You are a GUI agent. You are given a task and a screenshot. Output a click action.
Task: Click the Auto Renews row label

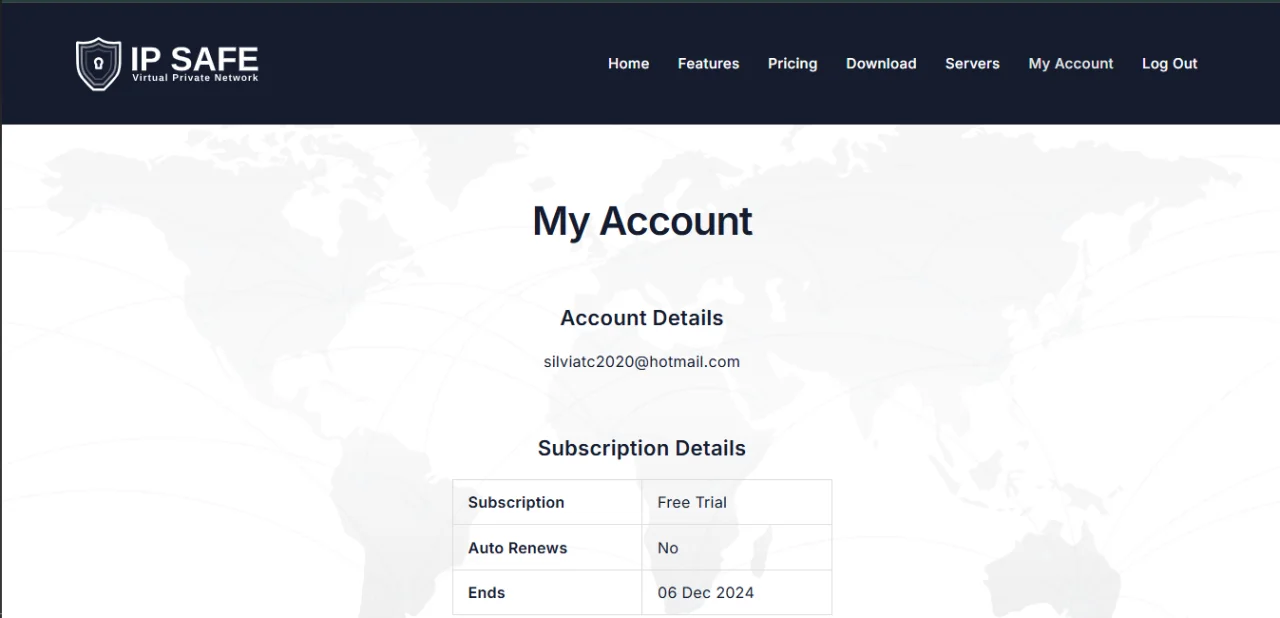click(517, 548)
